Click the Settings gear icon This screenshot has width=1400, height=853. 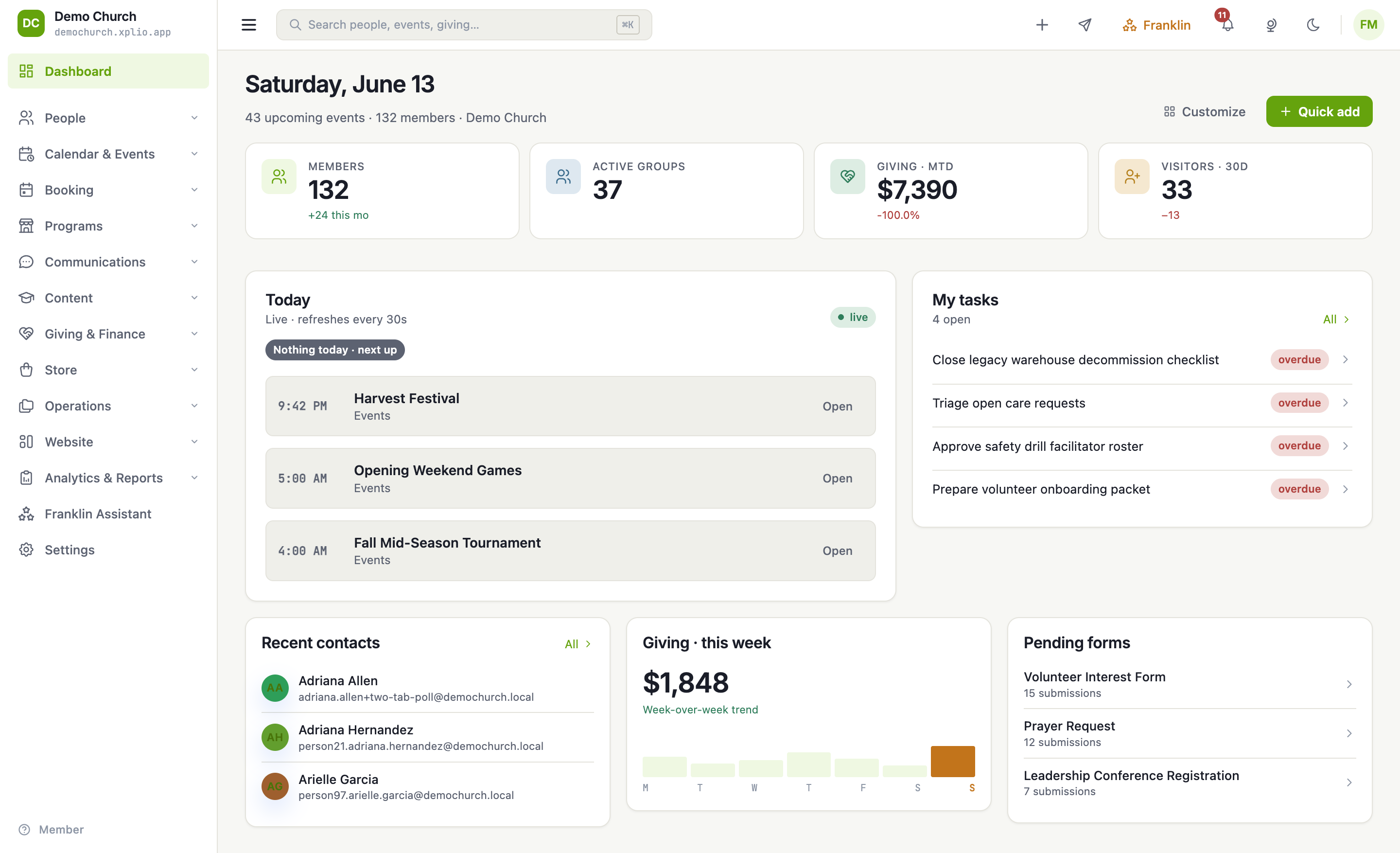point(26,550)
